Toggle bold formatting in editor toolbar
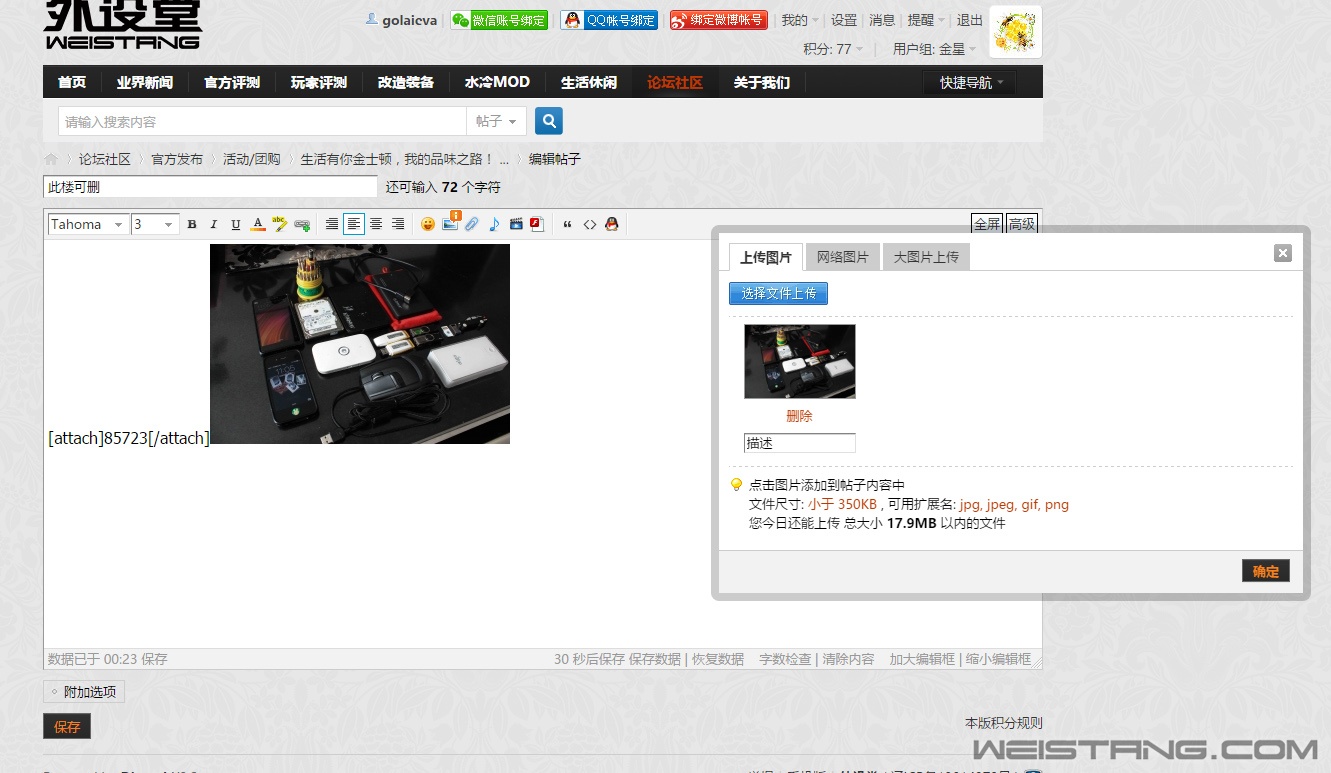This screenshot has width=1331, height=773. (x=192, y=224)
